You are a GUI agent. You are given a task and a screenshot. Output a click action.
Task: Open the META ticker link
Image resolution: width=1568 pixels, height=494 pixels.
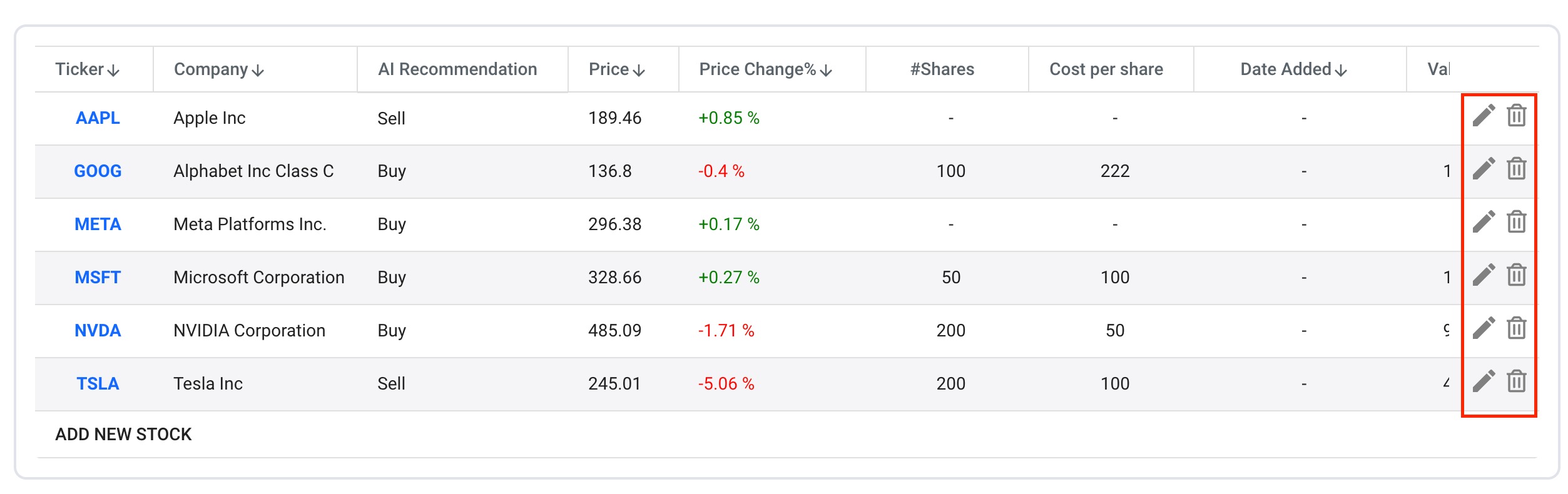click(x=98, y=224)
